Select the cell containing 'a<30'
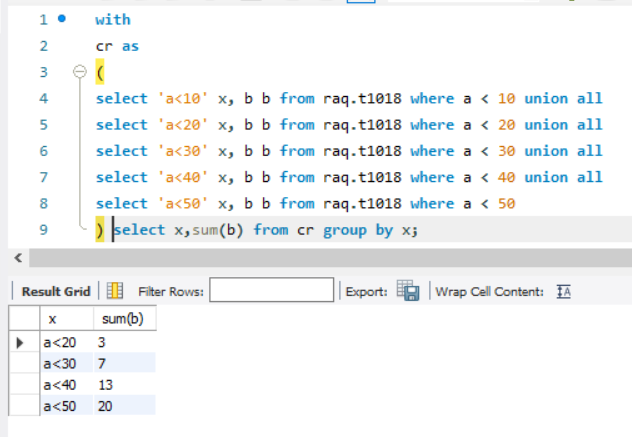632x437 pixels. (x=60, y=364)
